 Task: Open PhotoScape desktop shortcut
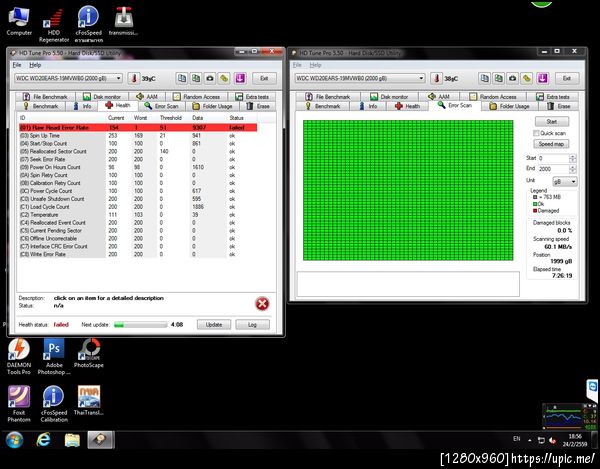point(89,353)
